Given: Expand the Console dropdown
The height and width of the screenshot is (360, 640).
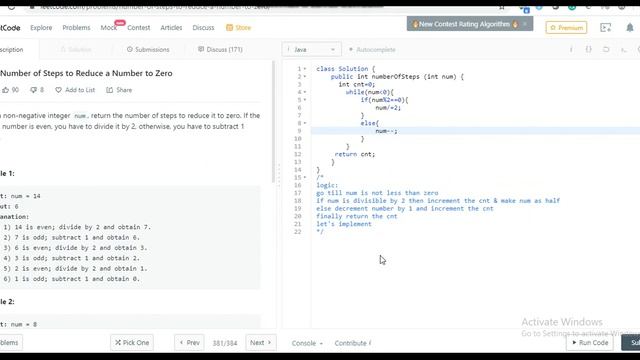Looking at the screenshot, I should (x=307, y=343).
